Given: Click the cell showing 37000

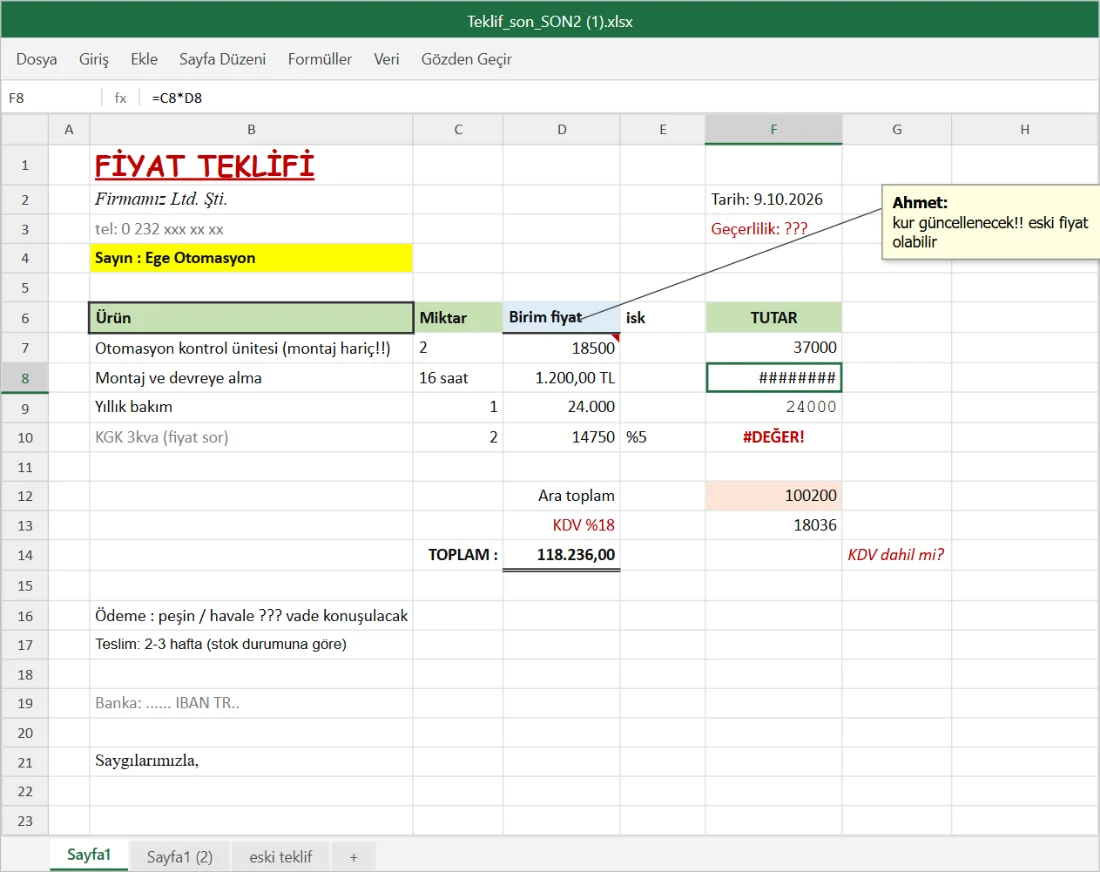Looking at the screenshot, I should click(774, 347).
